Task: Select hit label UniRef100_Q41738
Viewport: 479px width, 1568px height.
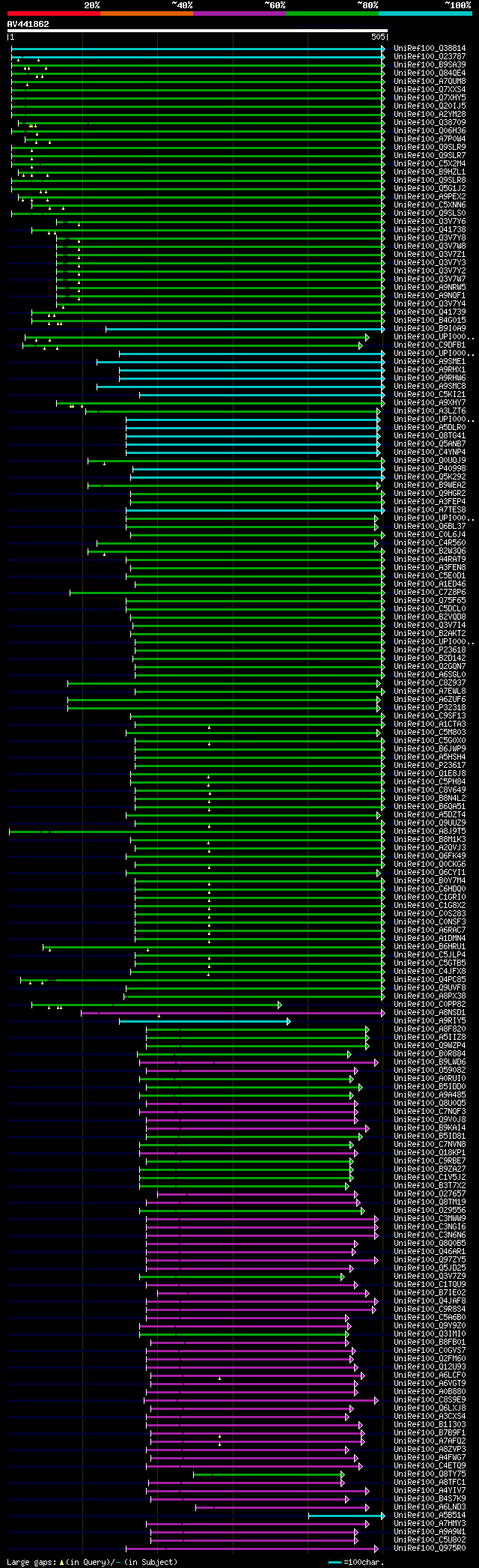Action: tap(430, 230)
